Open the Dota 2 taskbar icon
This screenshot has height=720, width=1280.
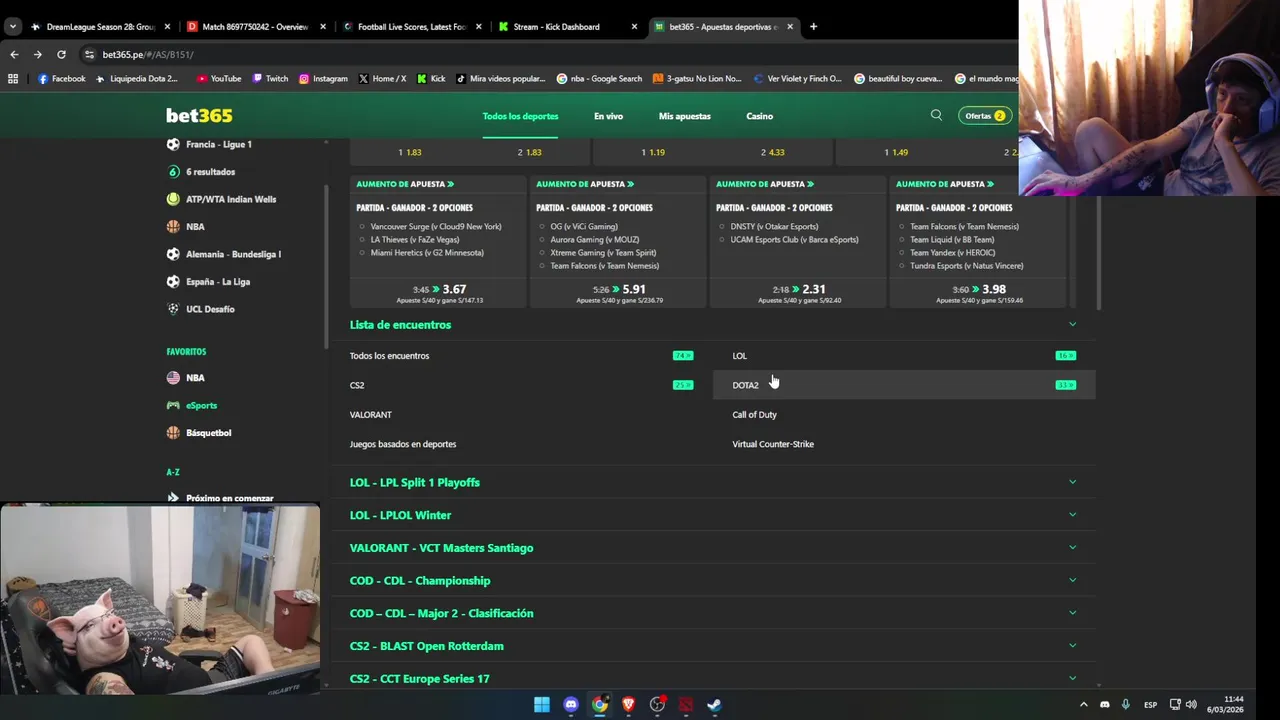tap(685, 704)
